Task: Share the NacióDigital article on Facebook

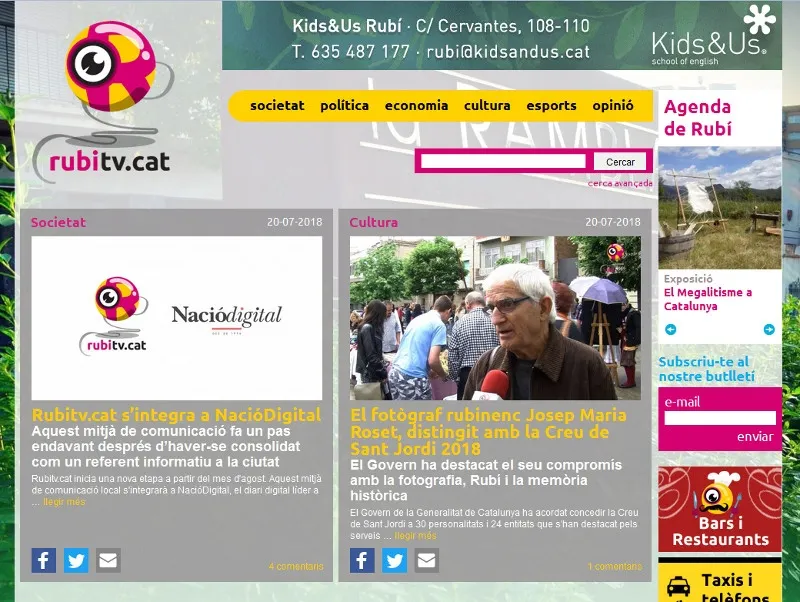Action: click(44, 560)
